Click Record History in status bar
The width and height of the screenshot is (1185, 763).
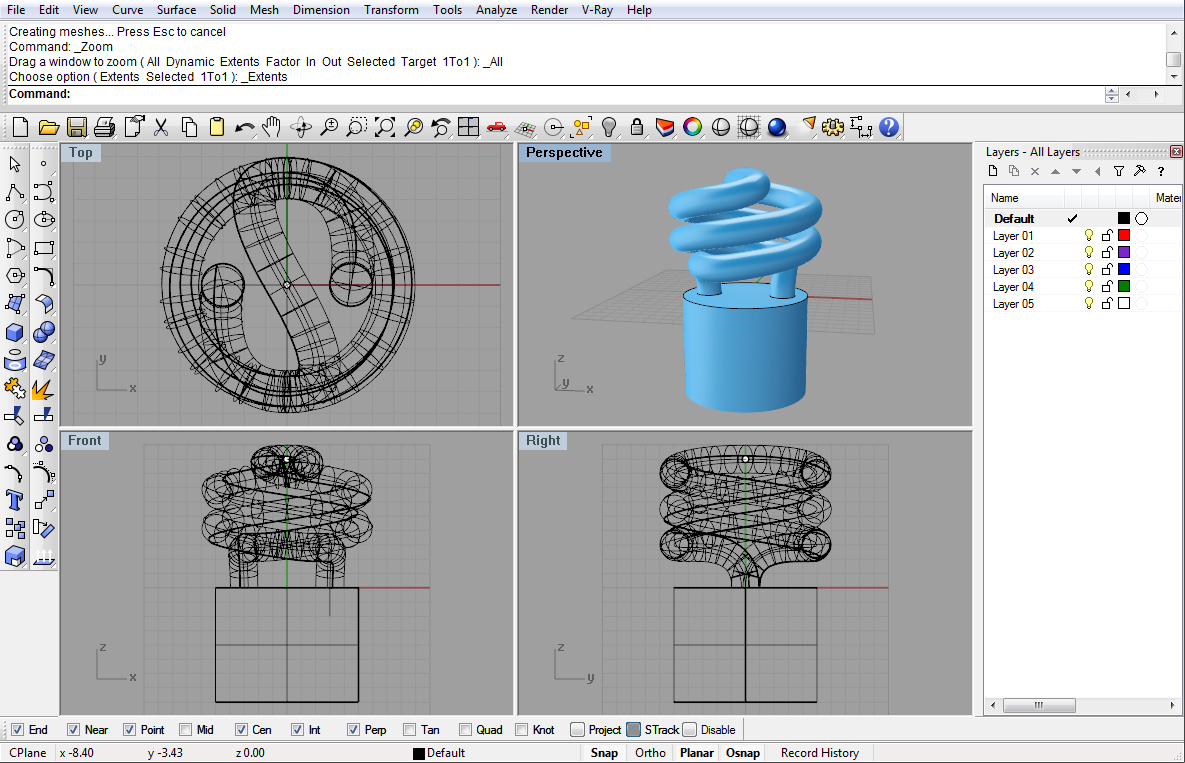(x=819, y=753)
